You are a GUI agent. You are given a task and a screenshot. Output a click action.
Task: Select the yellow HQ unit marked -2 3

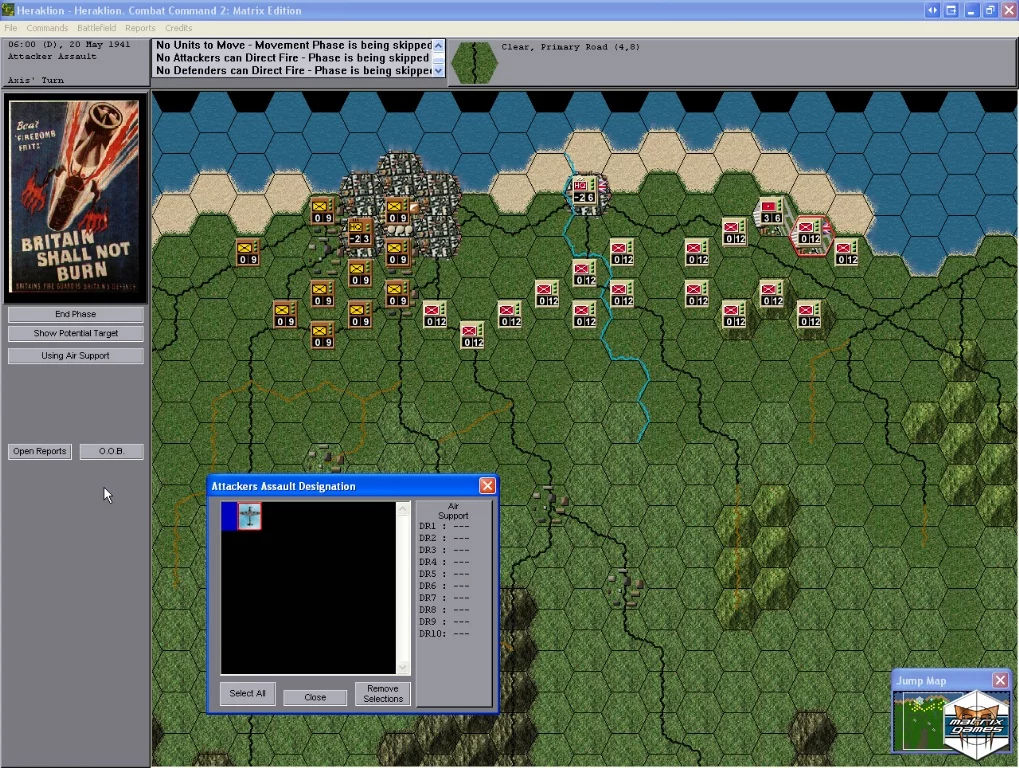(x=359, y=233)
